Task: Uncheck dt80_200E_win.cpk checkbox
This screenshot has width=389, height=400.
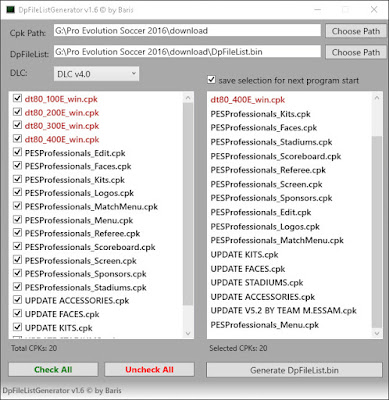Action: coord(17,112)
